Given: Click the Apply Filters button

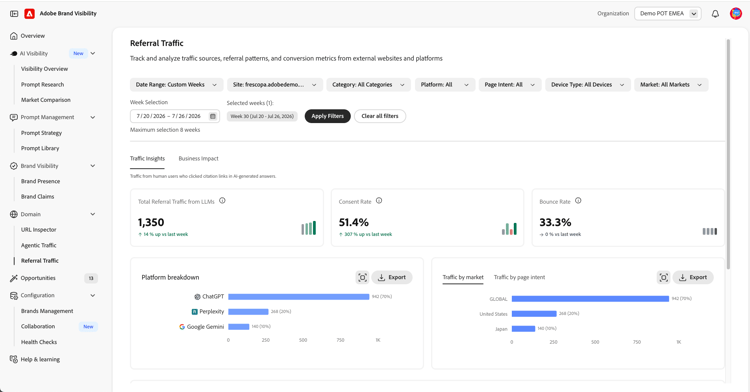Looking at the screenshot, I should tap(328, 116).
